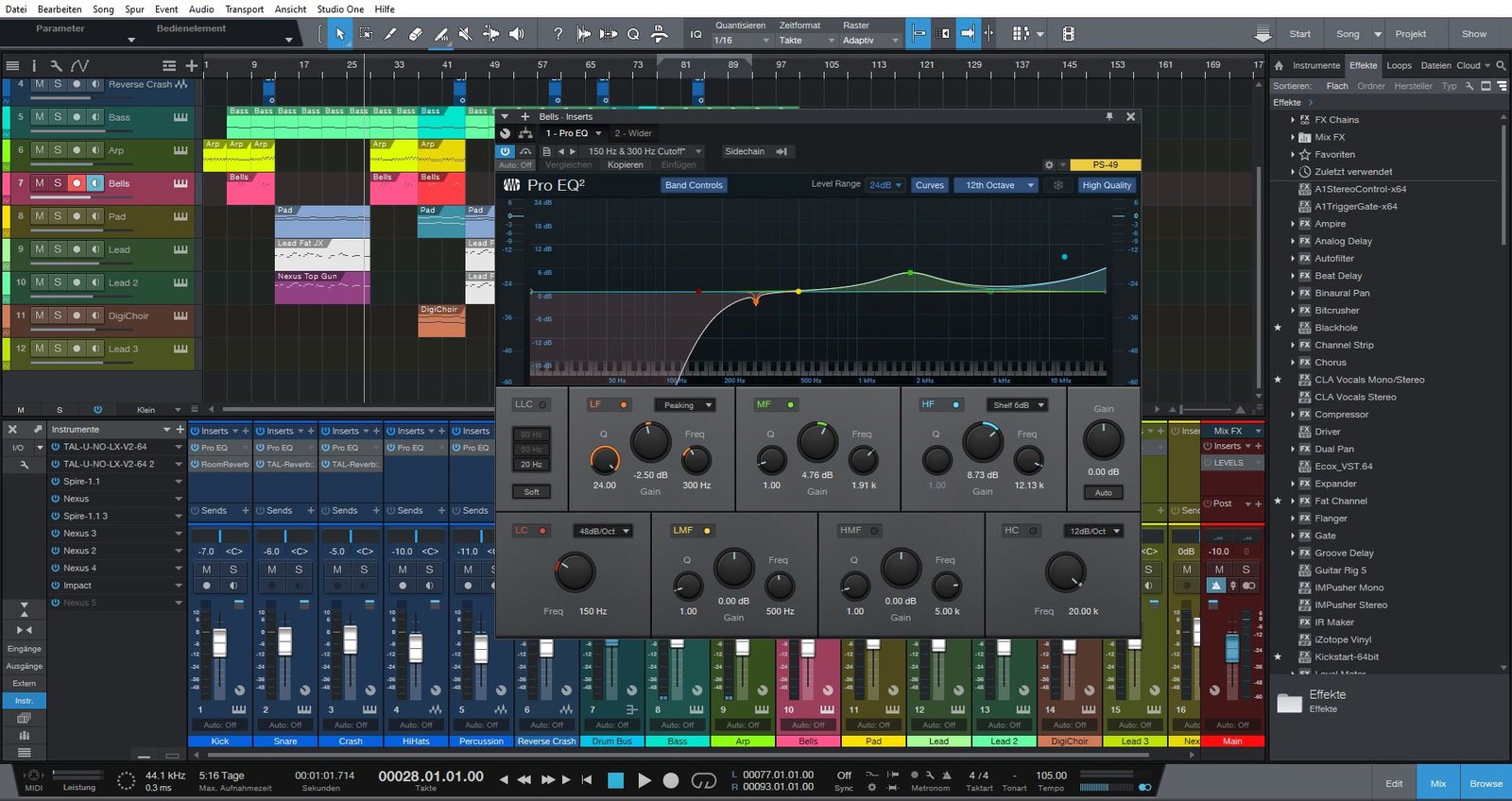Viewport: 1512px width, 801px height.
Task: Switch to Loops tab in browser
Action: (1399, 65)
